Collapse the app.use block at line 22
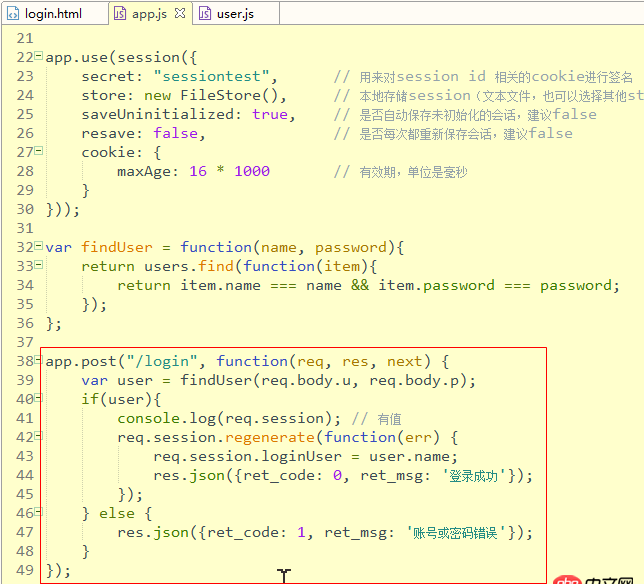Viewport: 644px width, 584px height. click(38, 55)
